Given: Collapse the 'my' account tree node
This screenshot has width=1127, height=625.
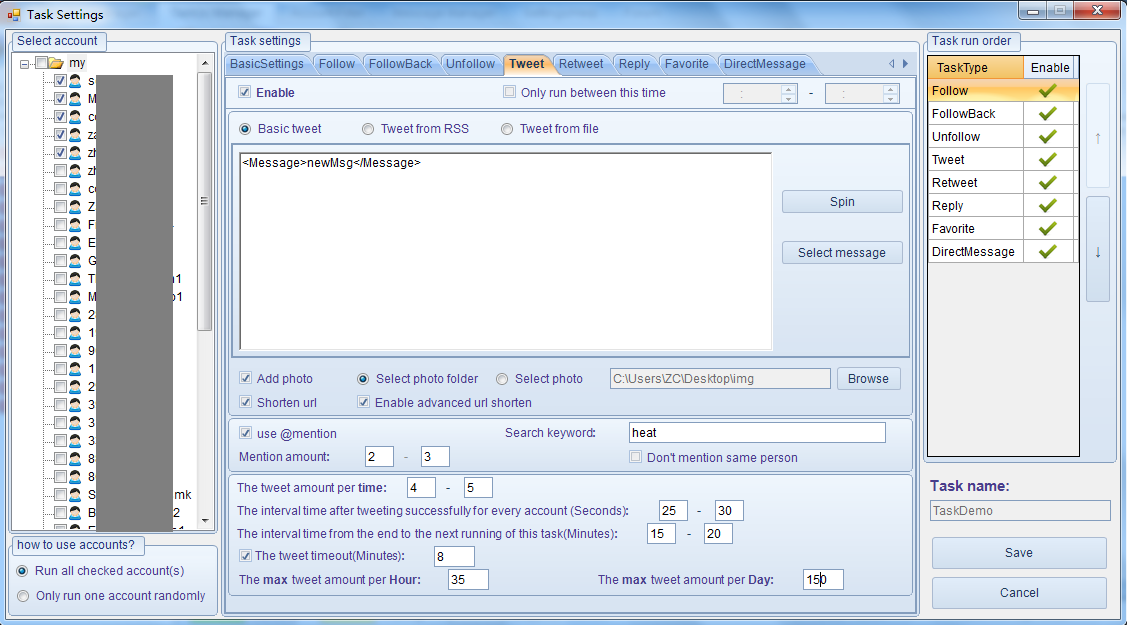Looking at the screenshot, I should [25, 63].
